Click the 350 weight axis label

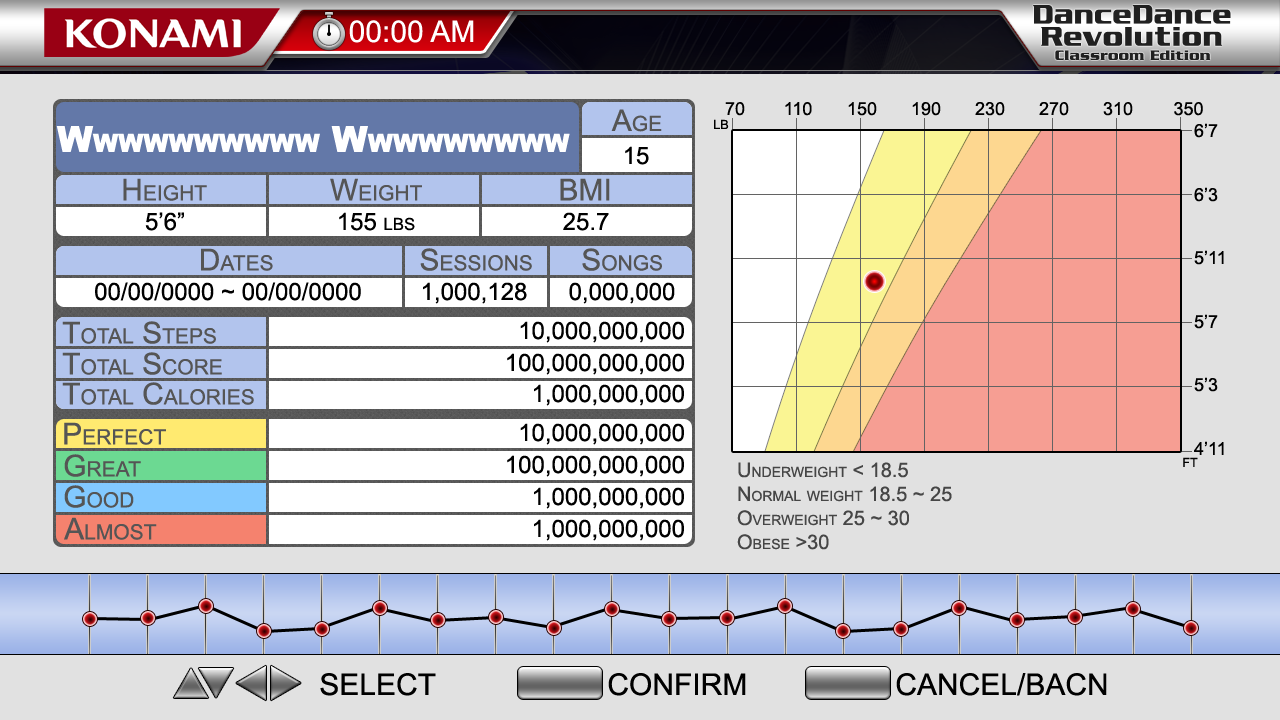[1188, 109]
